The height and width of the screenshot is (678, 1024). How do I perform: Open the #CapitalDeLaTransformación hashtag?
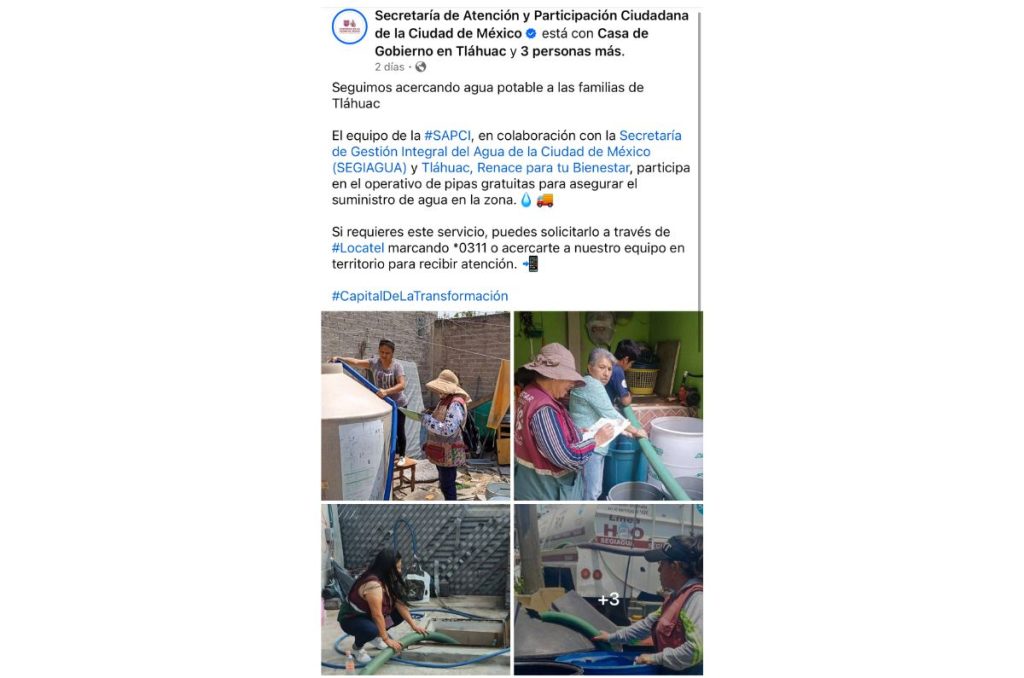tap(420, 296)
